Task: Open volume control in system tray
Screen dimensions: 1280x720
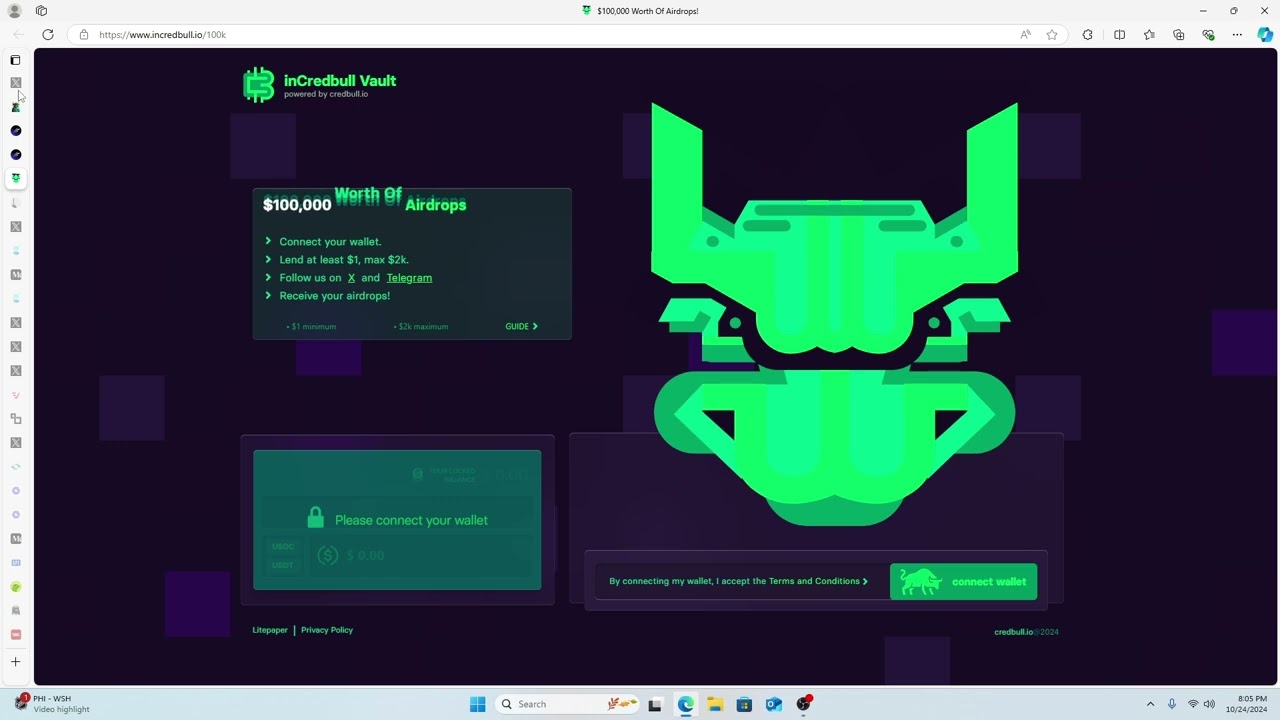Action: (1209, 704)
